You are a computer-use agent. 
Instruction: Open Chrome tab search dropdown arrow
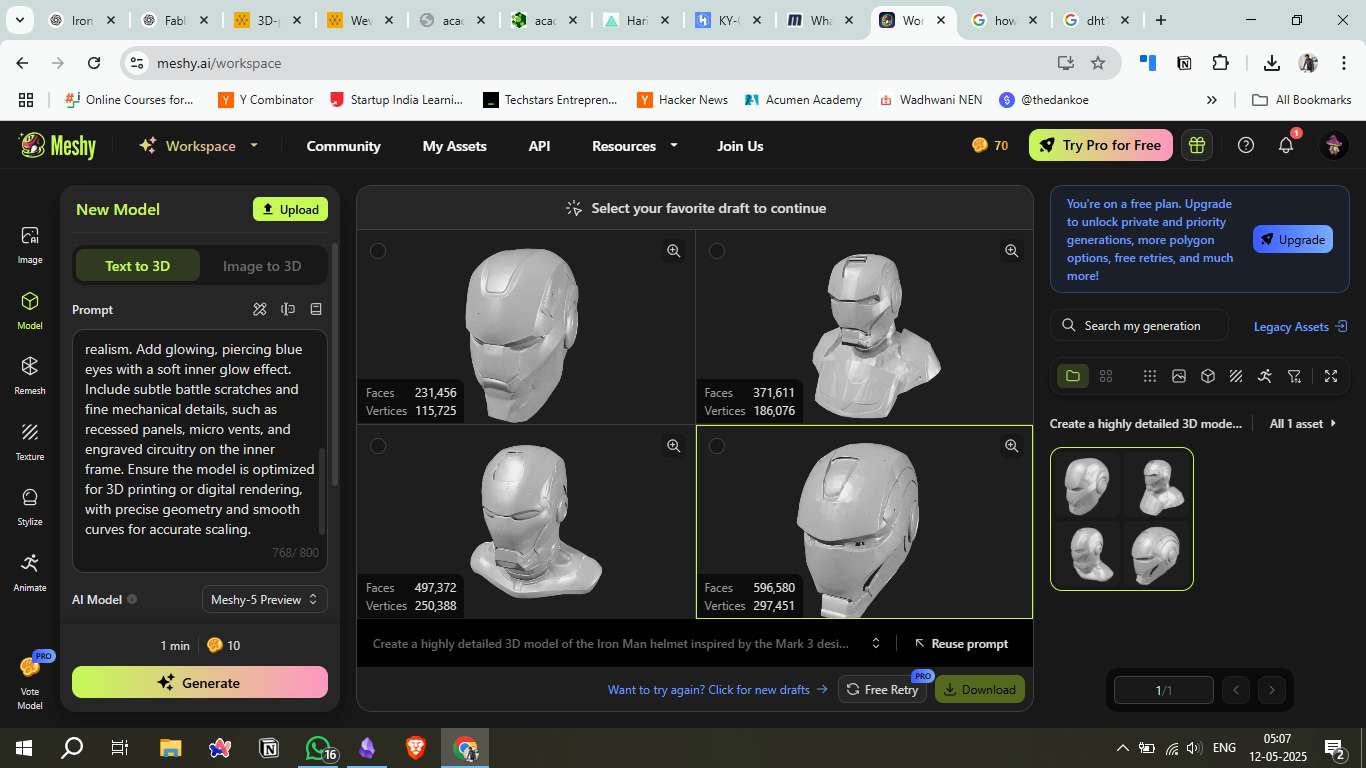[22, 20]
